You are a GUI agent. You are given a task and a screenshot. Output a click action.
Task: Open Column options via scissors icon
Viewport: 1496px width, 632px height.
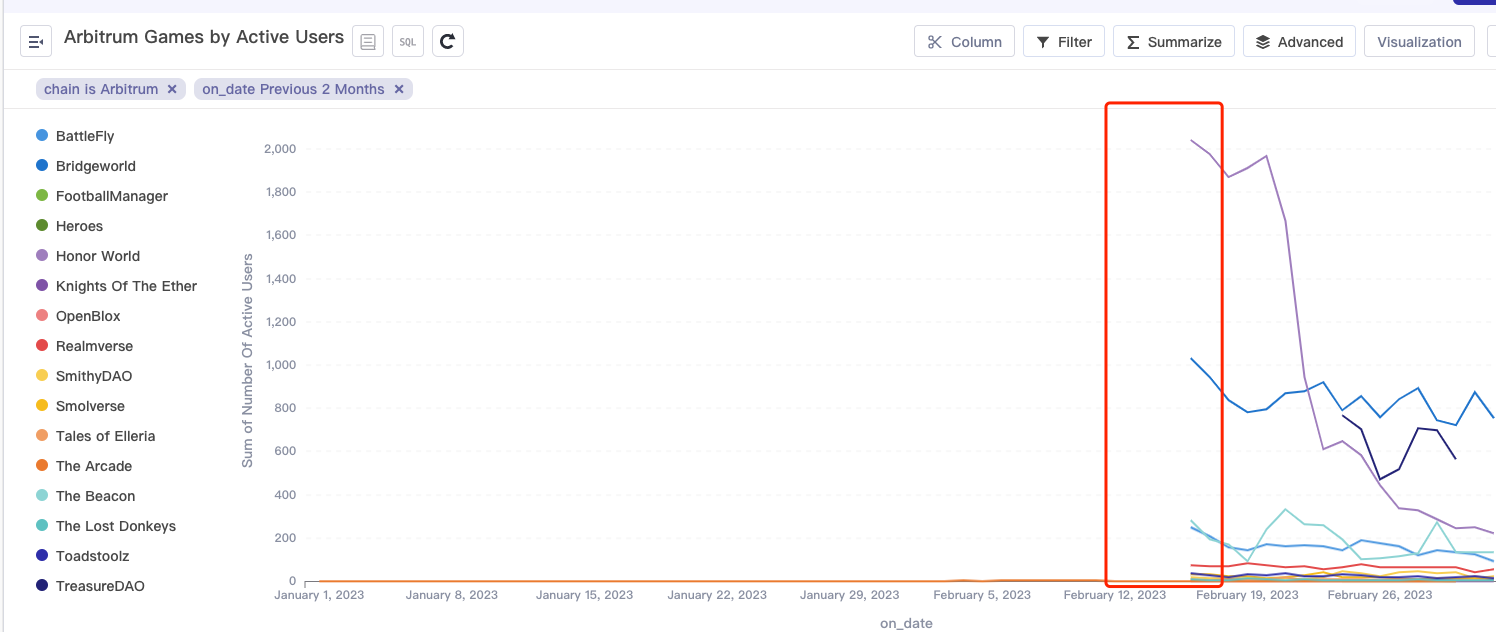(x=964, y=41)
